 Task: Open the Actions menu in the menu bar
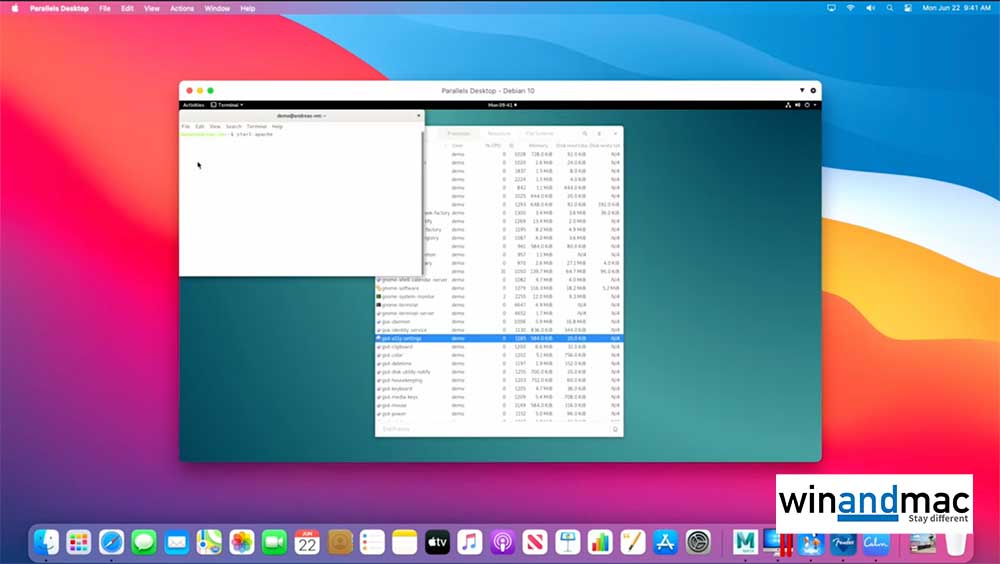[182, 8]
